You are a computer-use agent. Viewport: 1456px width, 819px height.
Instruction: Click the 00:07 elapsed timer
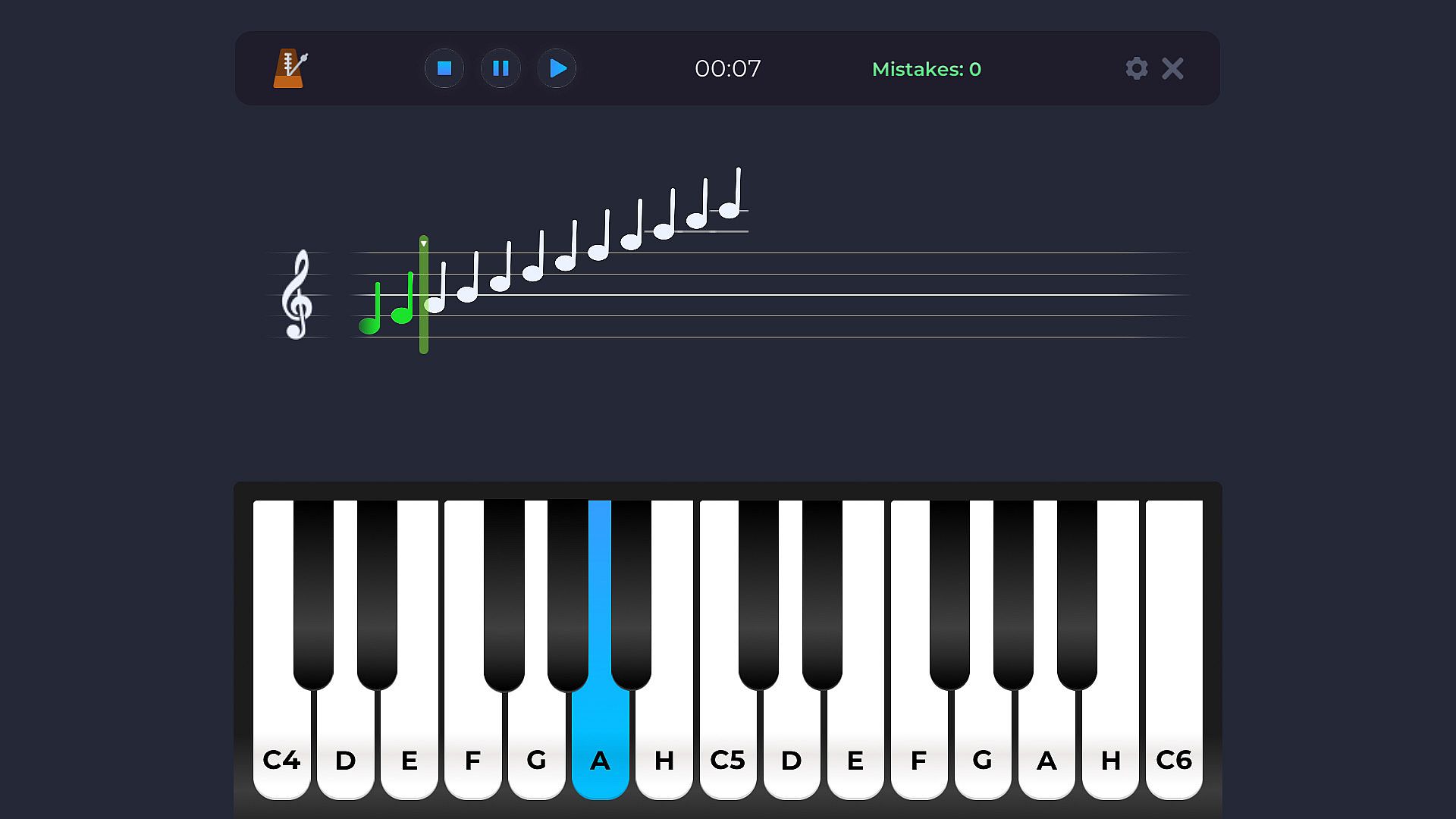tap(727, 68)
